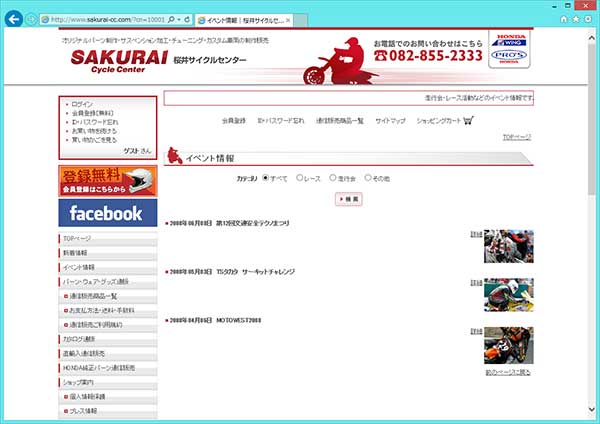
Task: Open HONDA純正パーツ通信販売 in the sidebar
Action: pyautogui.click(x=108, y=368)
